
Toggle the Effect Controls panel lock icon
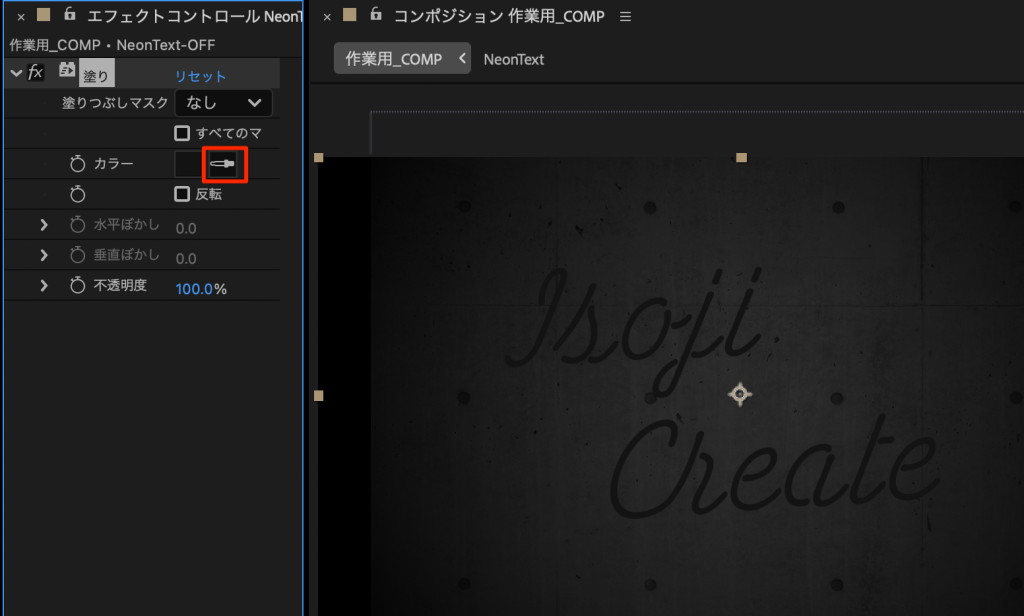(x=69, y=15)
